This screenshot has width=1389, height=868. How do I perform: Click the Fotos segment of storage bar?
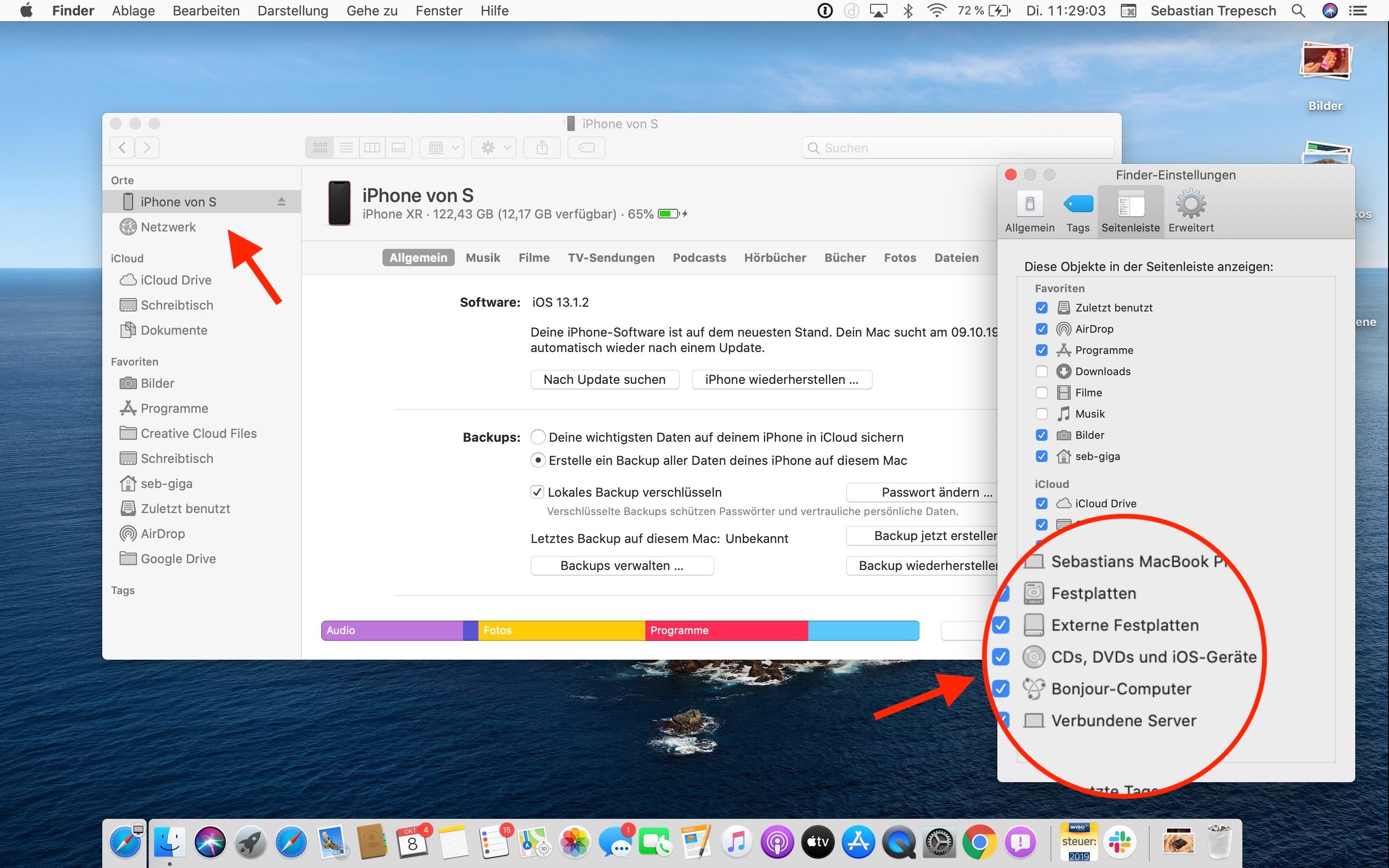click(561, 630)
